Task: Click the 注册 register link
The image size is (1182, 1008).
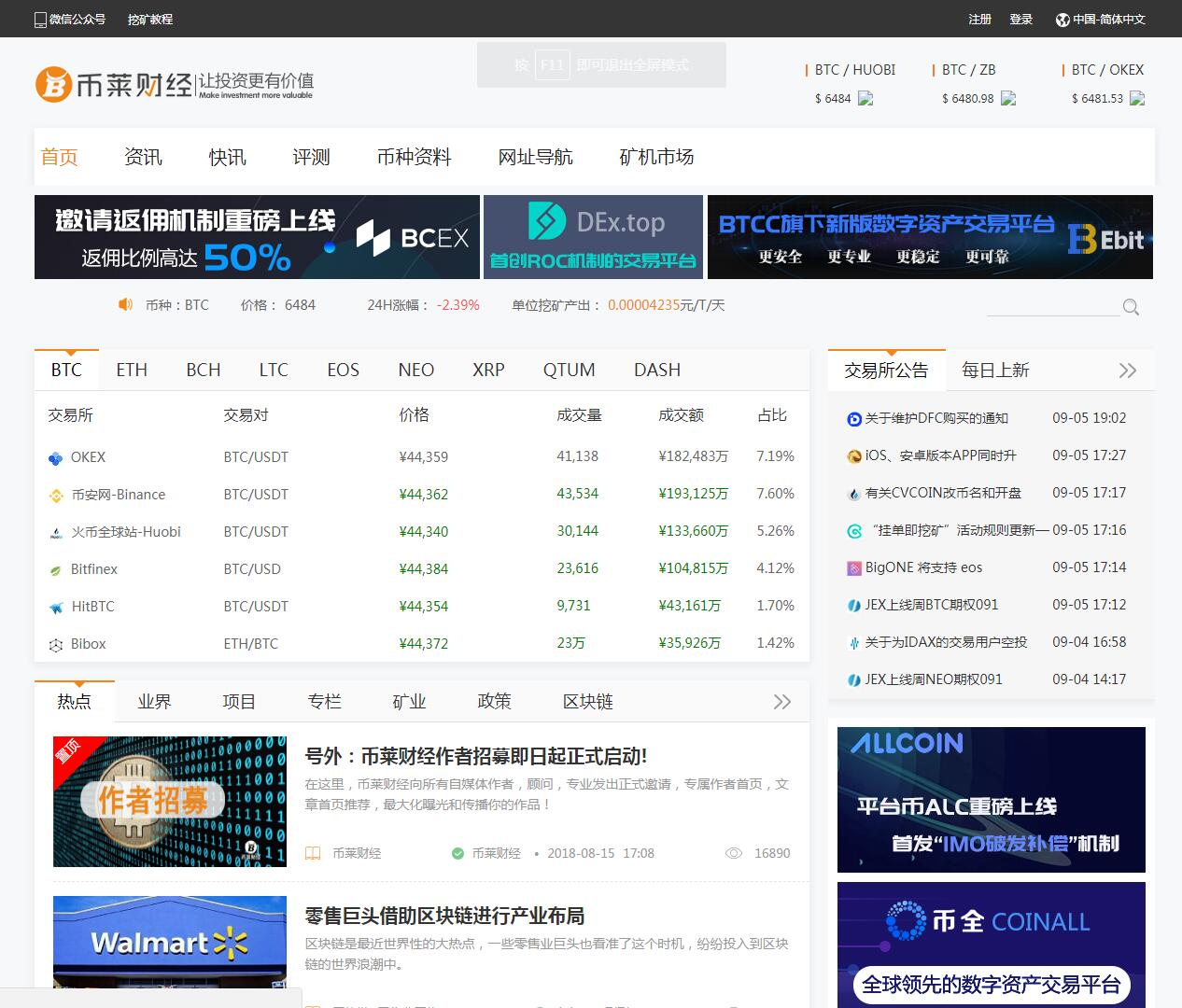Action: (980, 19)
